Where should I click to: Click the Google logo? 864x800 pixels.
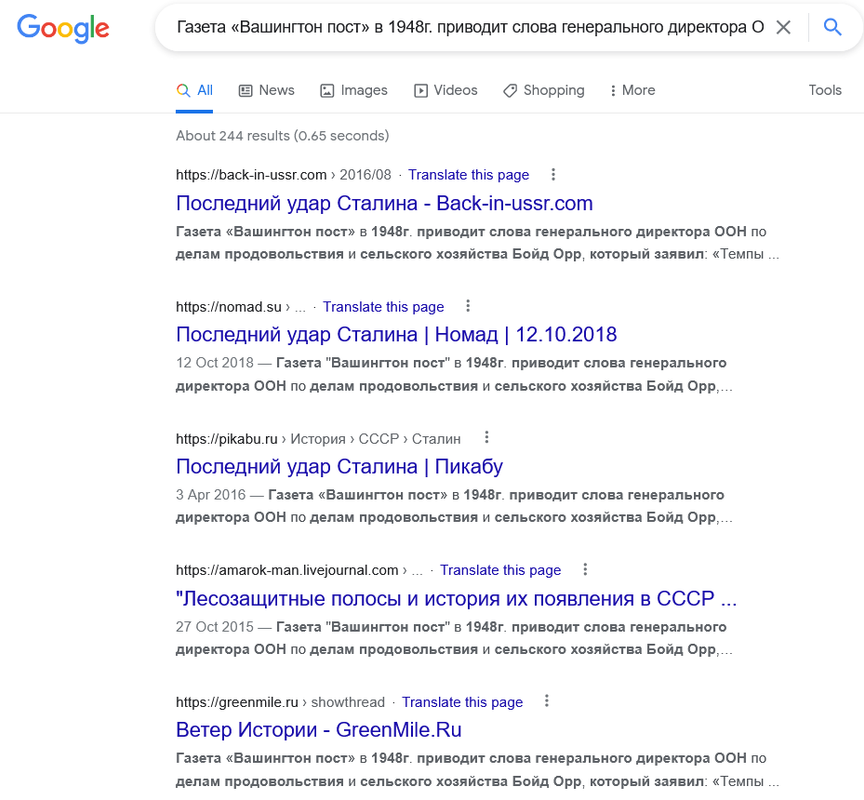63,28
